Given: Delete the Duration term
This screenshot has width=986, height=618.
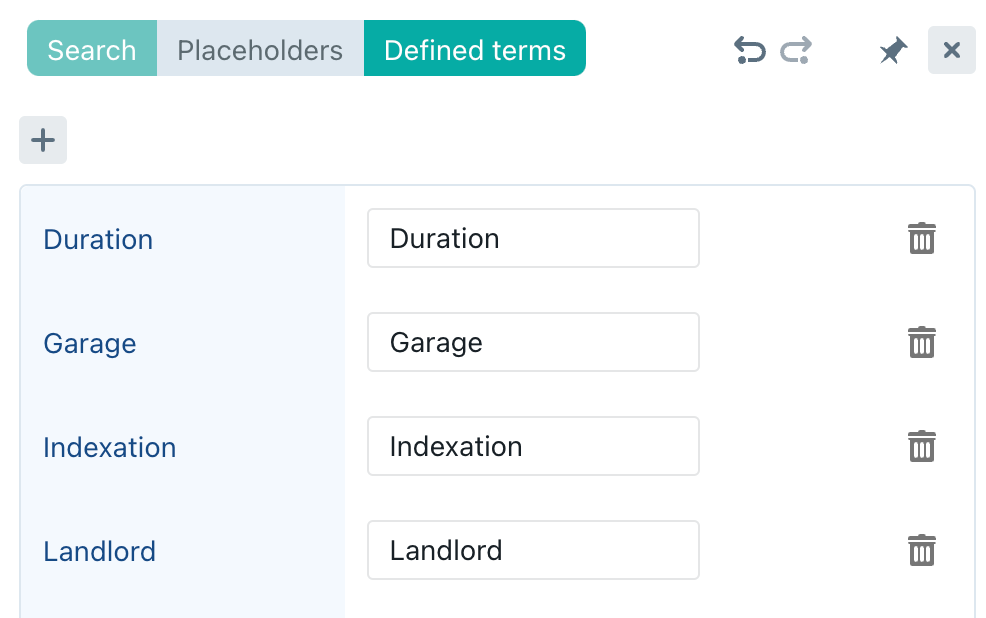Looking at the screenshot, I should pyautogui.click(x=921, y=239).
